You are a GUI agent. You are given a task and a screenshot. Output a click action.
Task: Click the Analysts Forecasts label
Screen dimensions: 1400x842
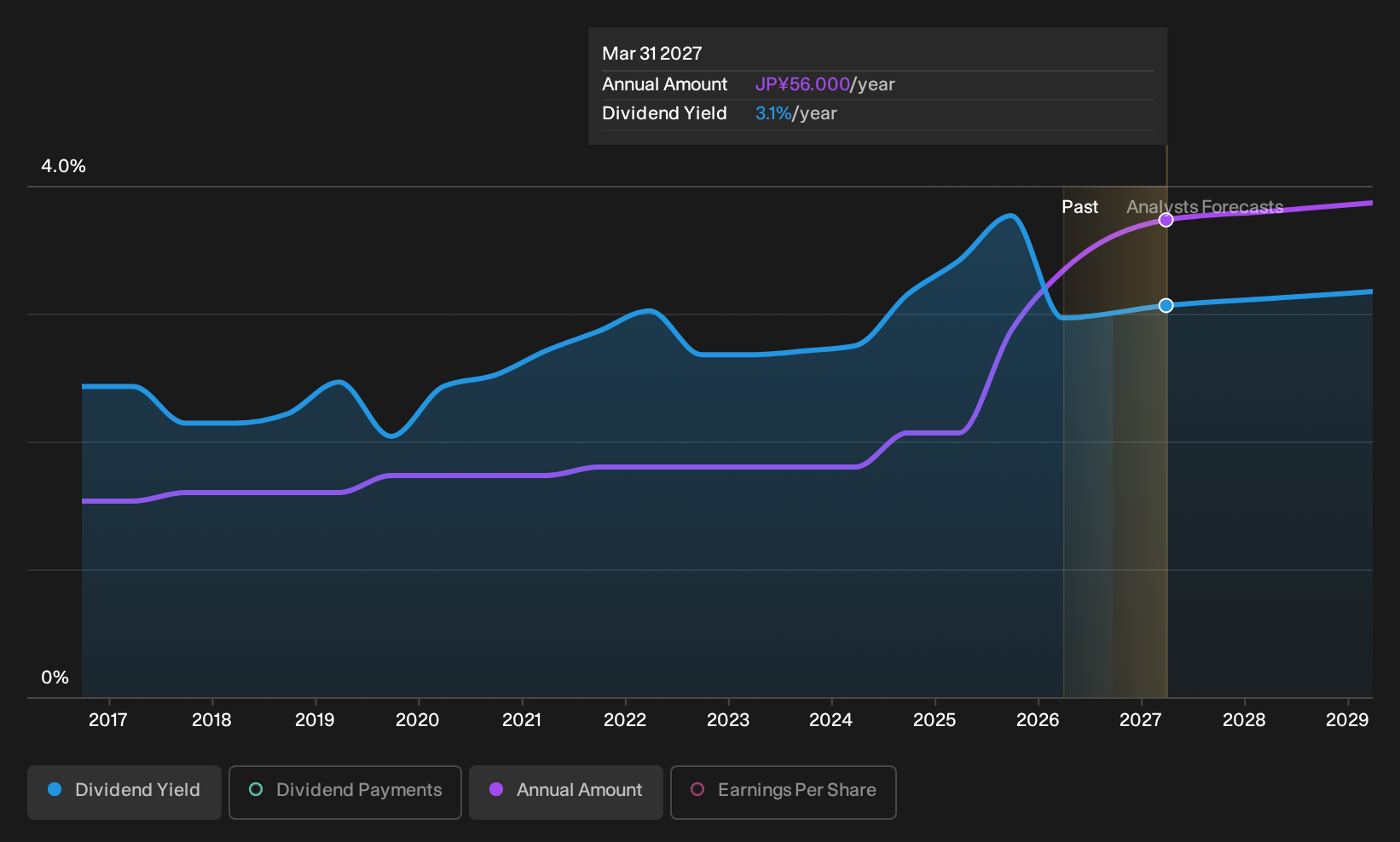pos(1205,207)
